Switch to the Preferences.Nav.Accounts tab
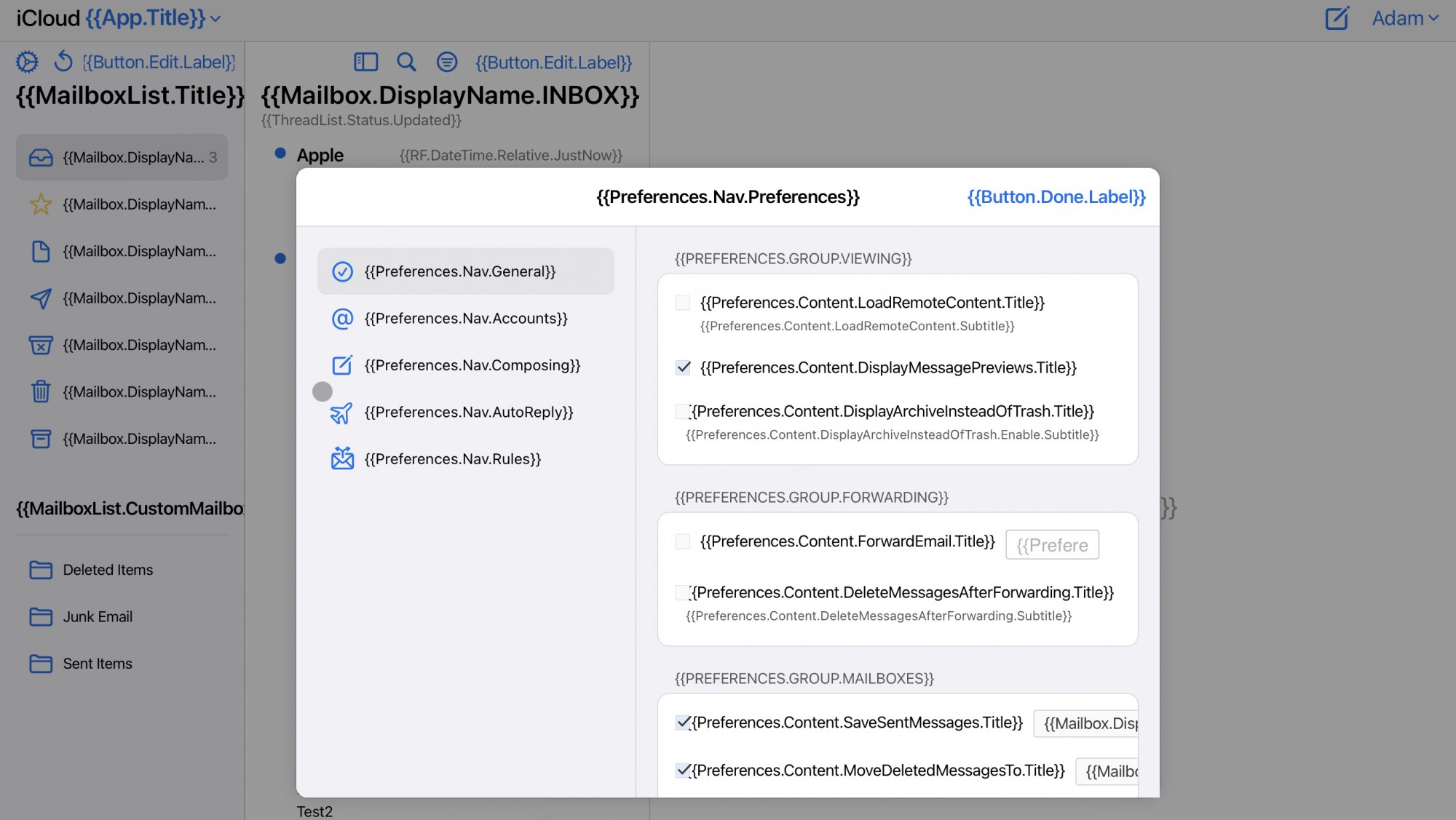The height and width of the screenshot is (820, 1456). pyautogui.click(x=465, y=318)
